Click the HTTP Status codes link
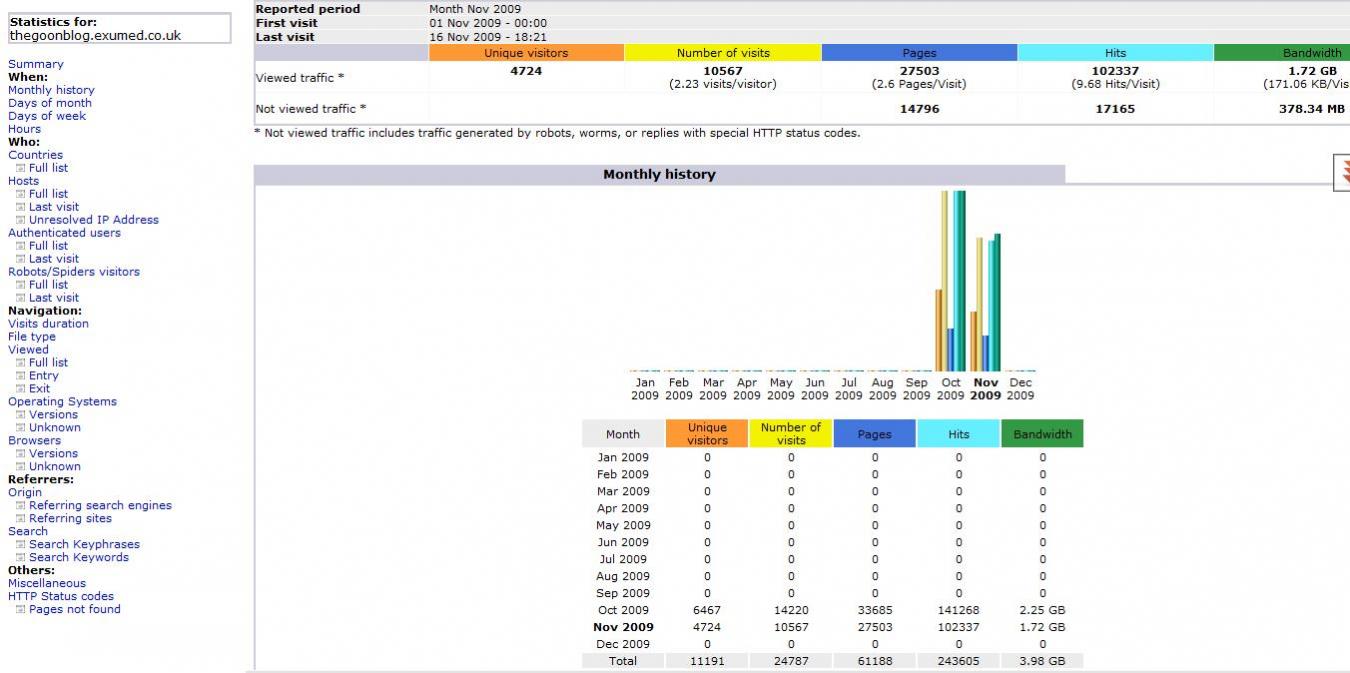This screenshot has width=1350, height=673. (x=61, y=597)
